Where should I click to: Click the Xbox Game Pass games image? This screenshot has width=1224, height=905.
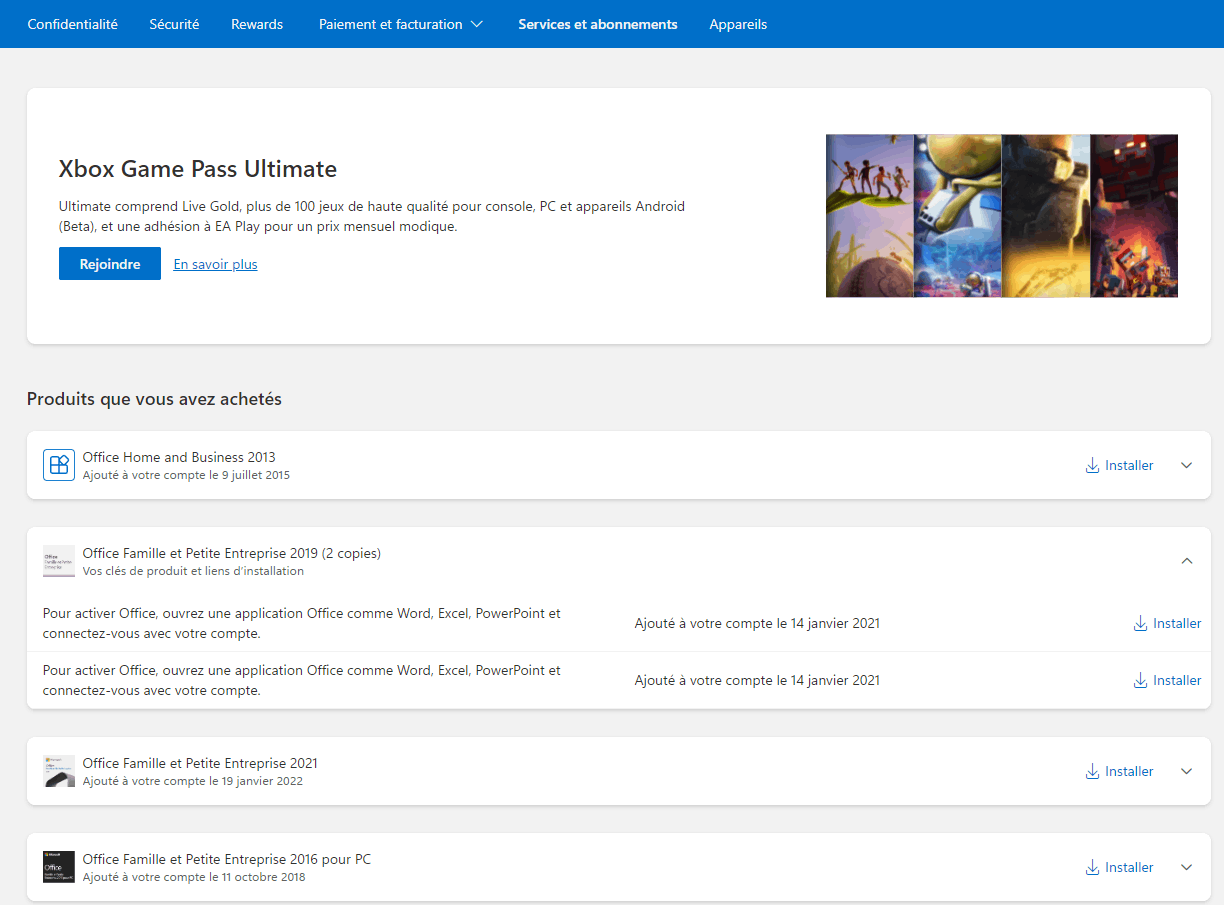(x=1002, y=216)
